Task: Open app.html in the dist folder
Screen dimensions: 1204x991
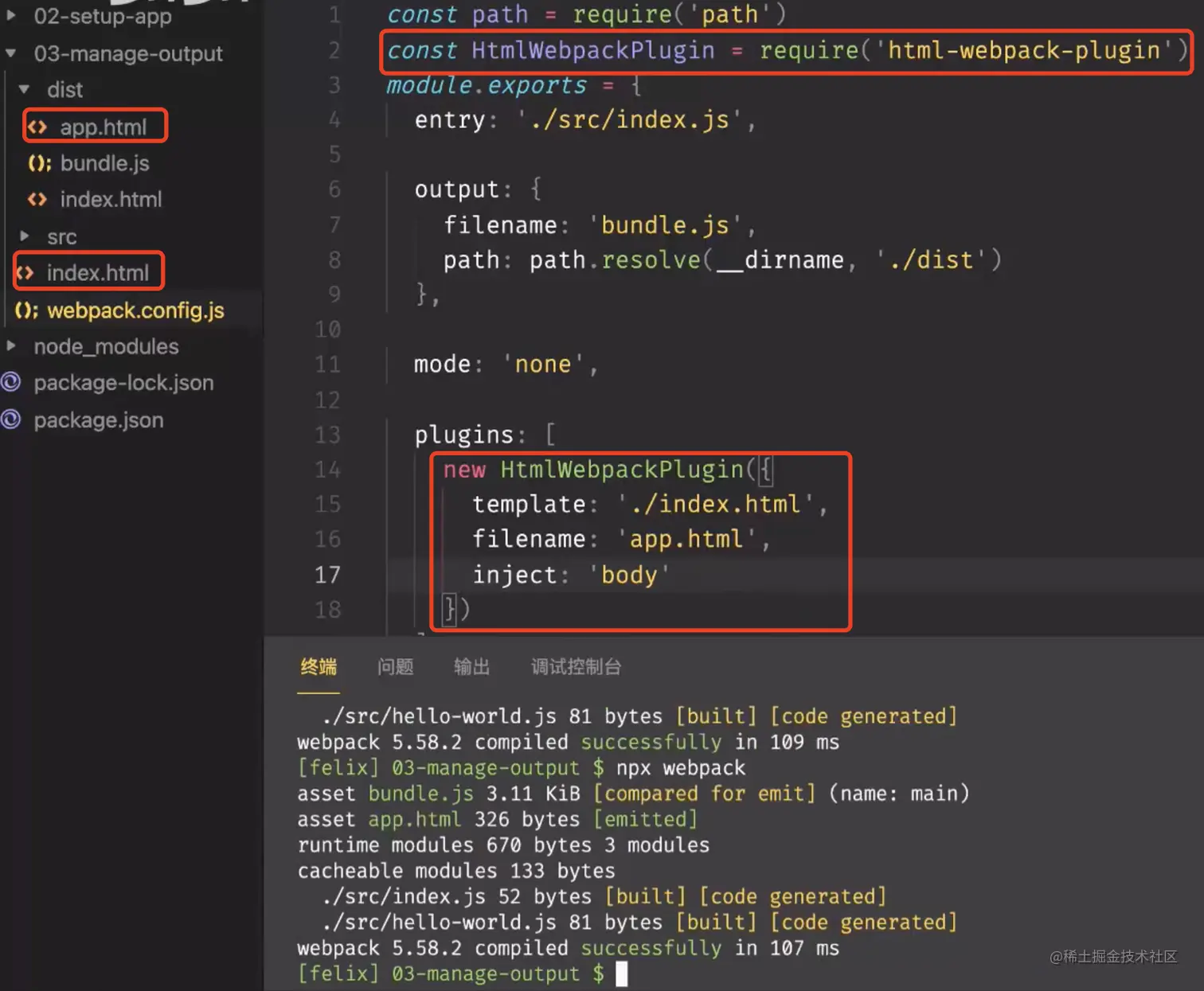Action: (104, 127)
